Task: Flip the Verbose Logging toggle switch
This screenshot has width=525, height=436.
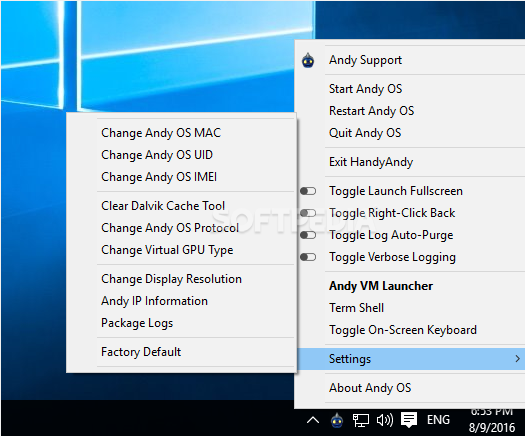Action: pyautogui.click(x=308, y=257)
